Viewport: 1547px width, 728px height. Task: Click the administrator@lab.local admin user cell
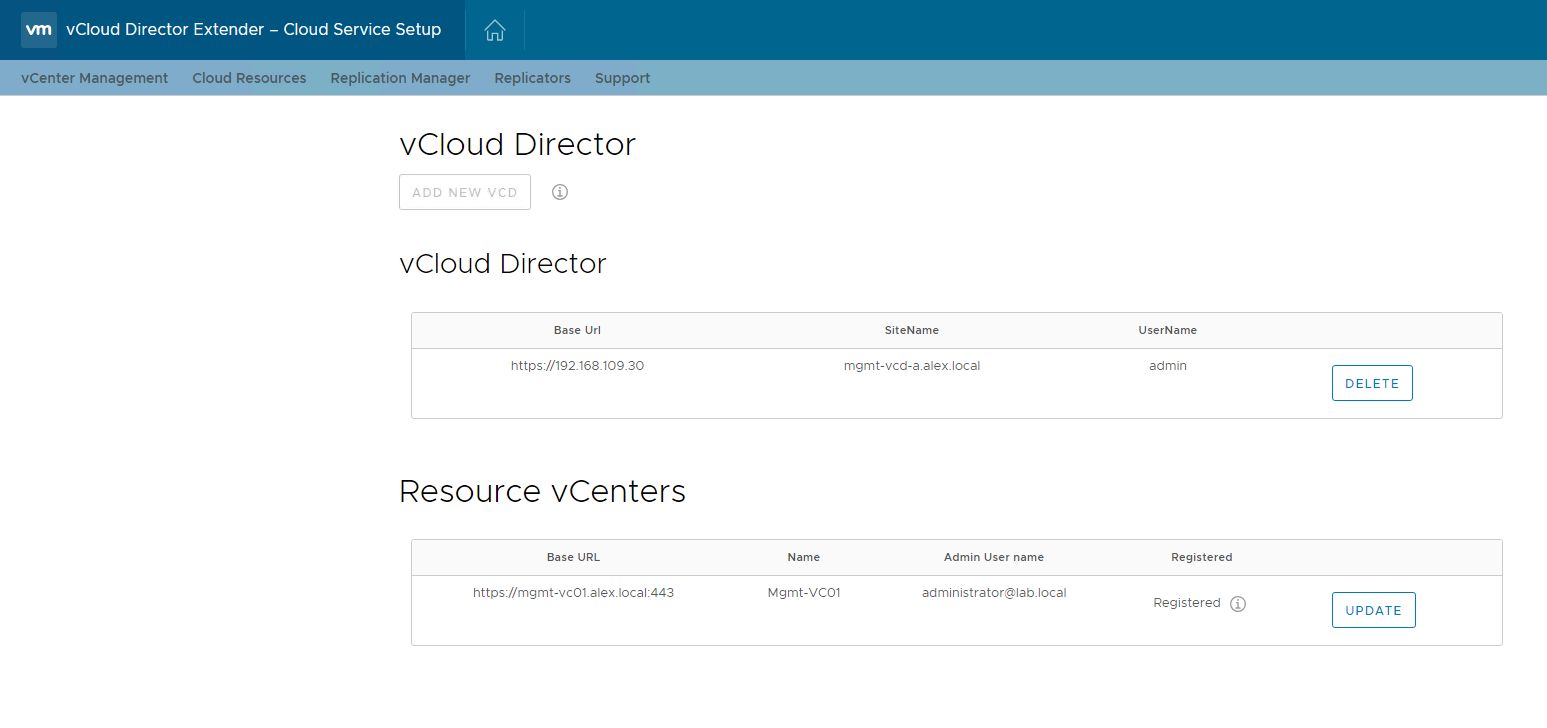click(x=993, y=593)
